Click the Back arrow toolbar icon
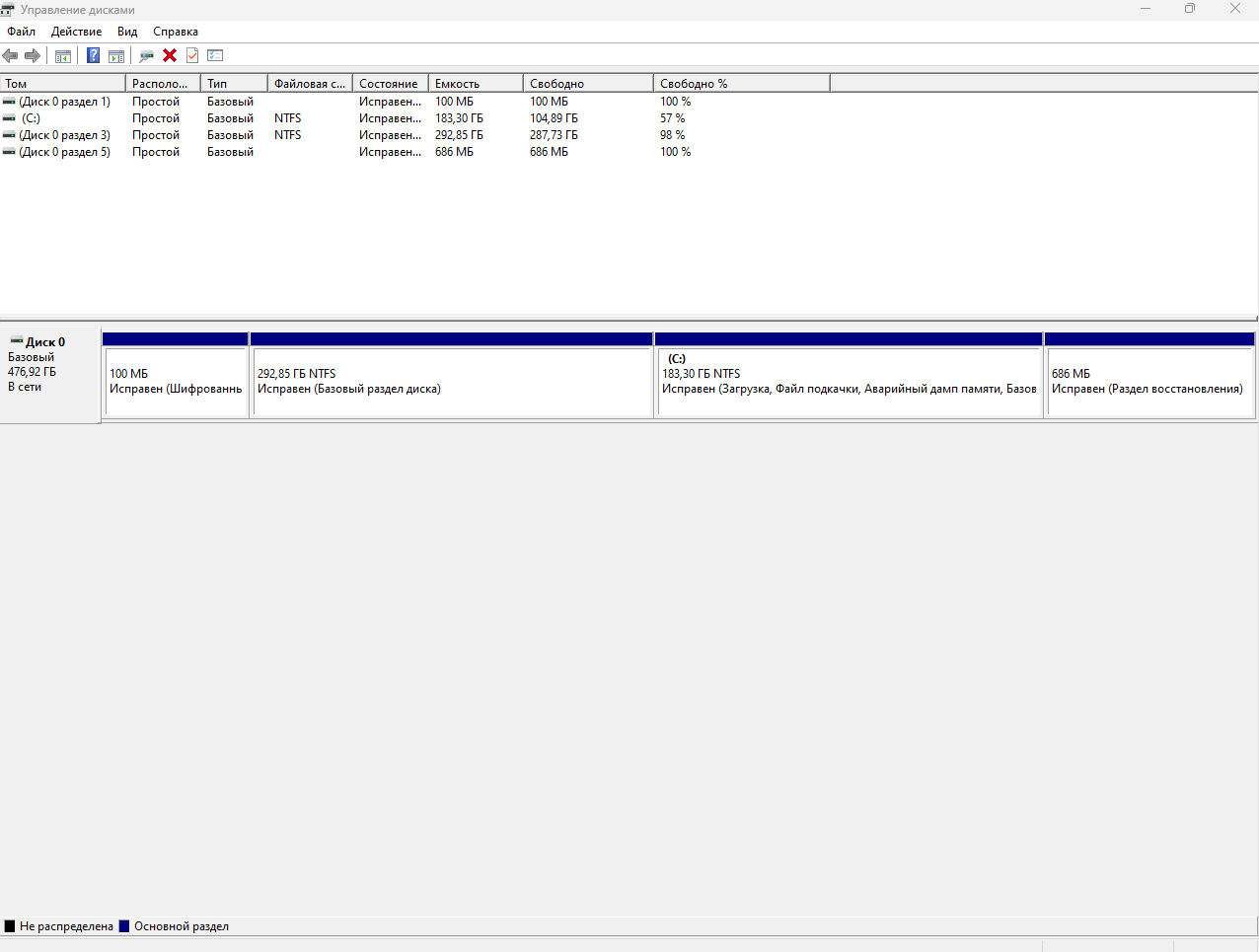 [10, 55]
